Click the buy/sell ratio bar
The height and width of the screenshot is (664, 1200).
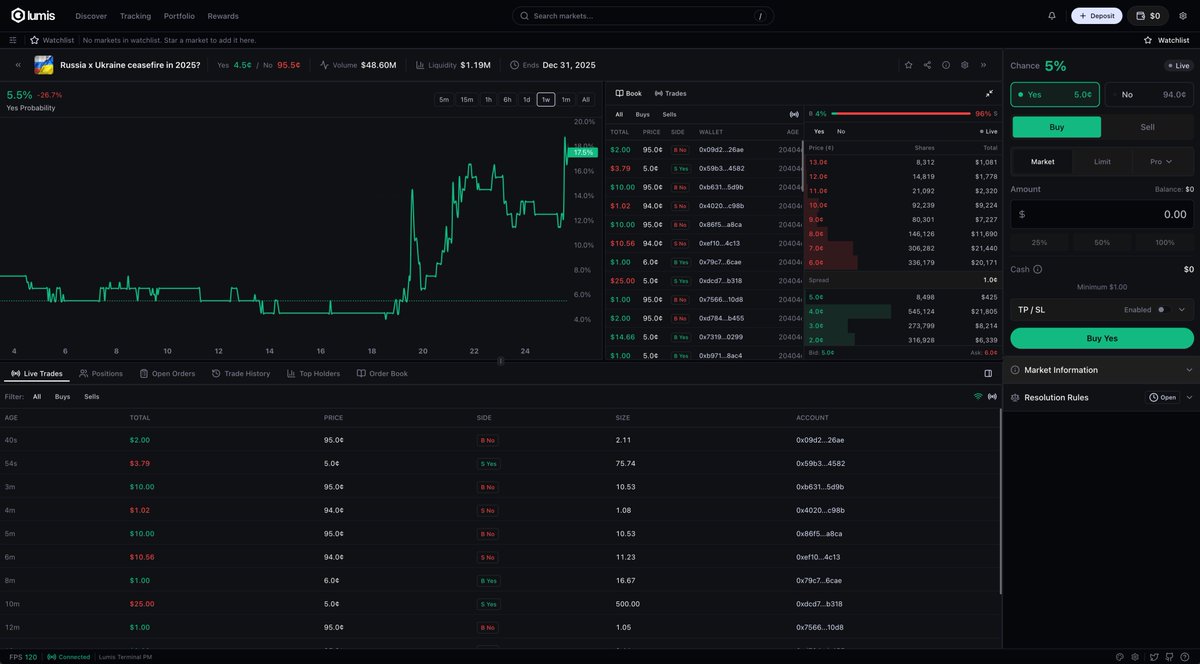(x=902, y=114)
